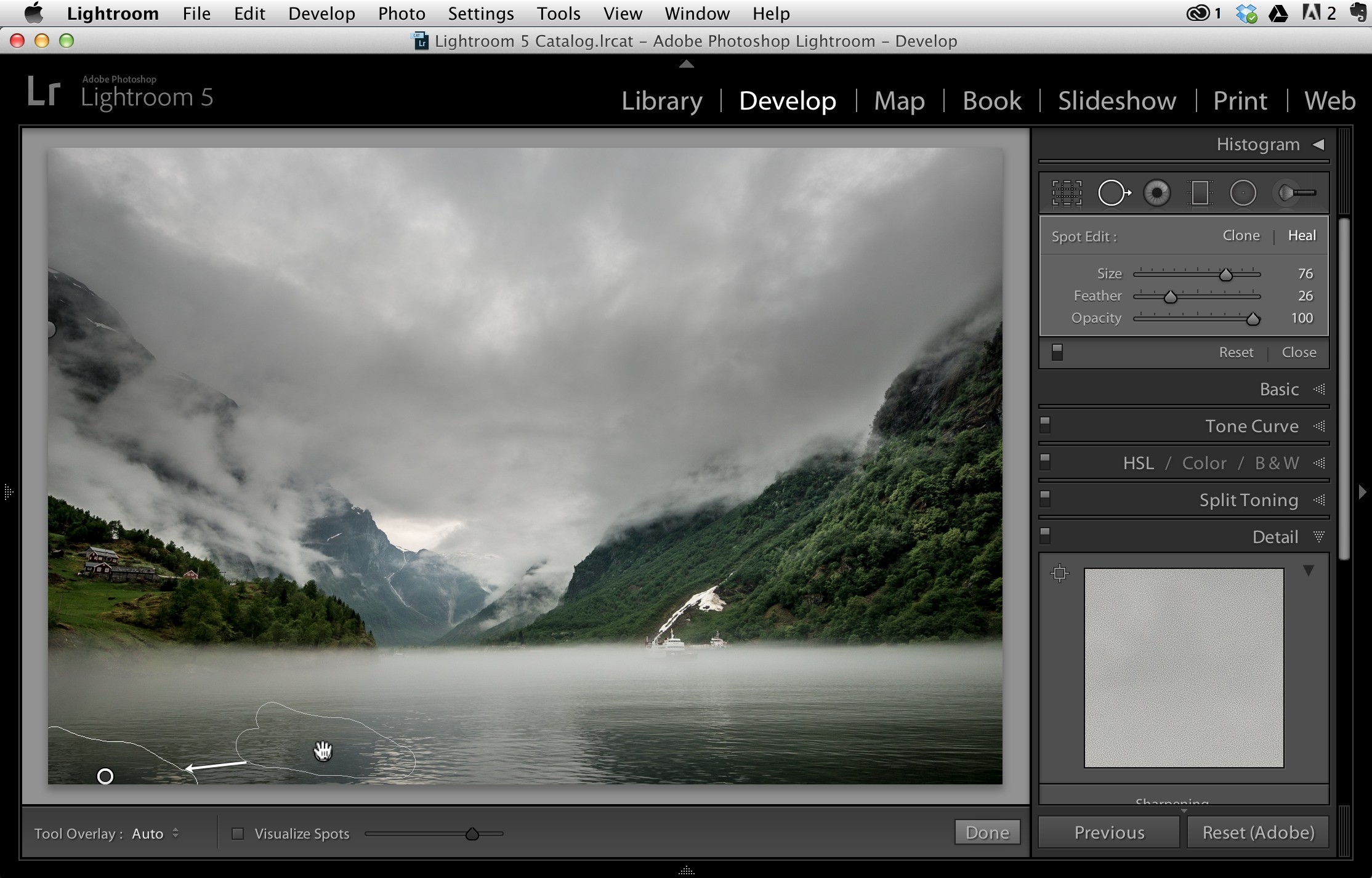Viewport: 1372px width, 878px height.
Task: Collapse the Histogram panel triangle
Action: point(1318,144)
